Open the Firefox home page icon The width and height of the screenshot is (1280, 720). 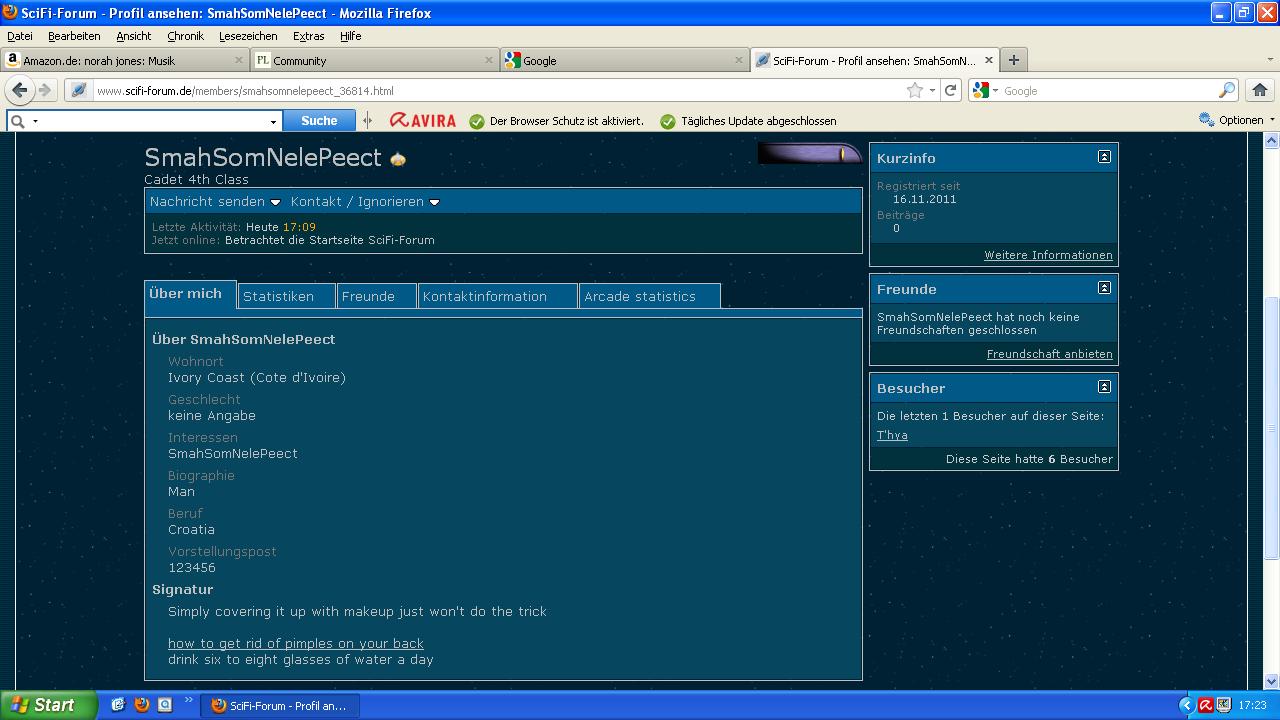1259,90
